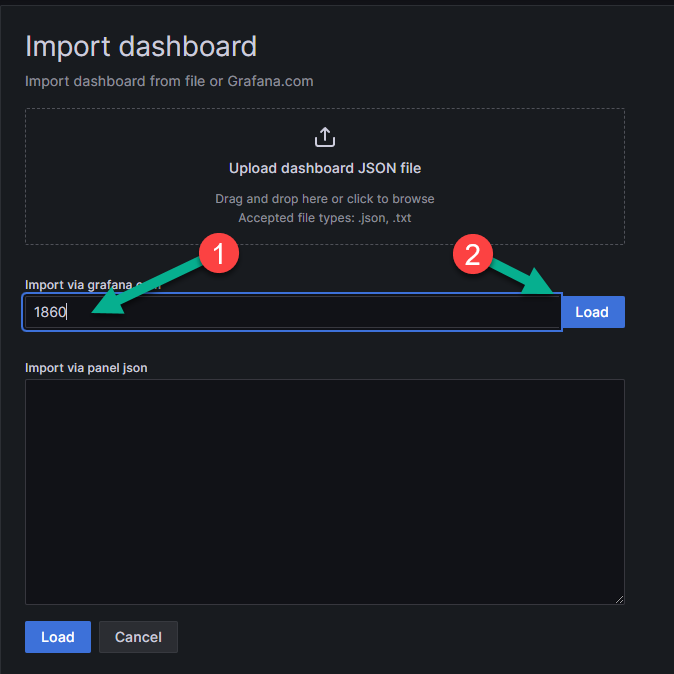Click the "Import dashboard from file or Grafana.com" subtitle
This screenshot has width=674, height=674.
[169, 81]
